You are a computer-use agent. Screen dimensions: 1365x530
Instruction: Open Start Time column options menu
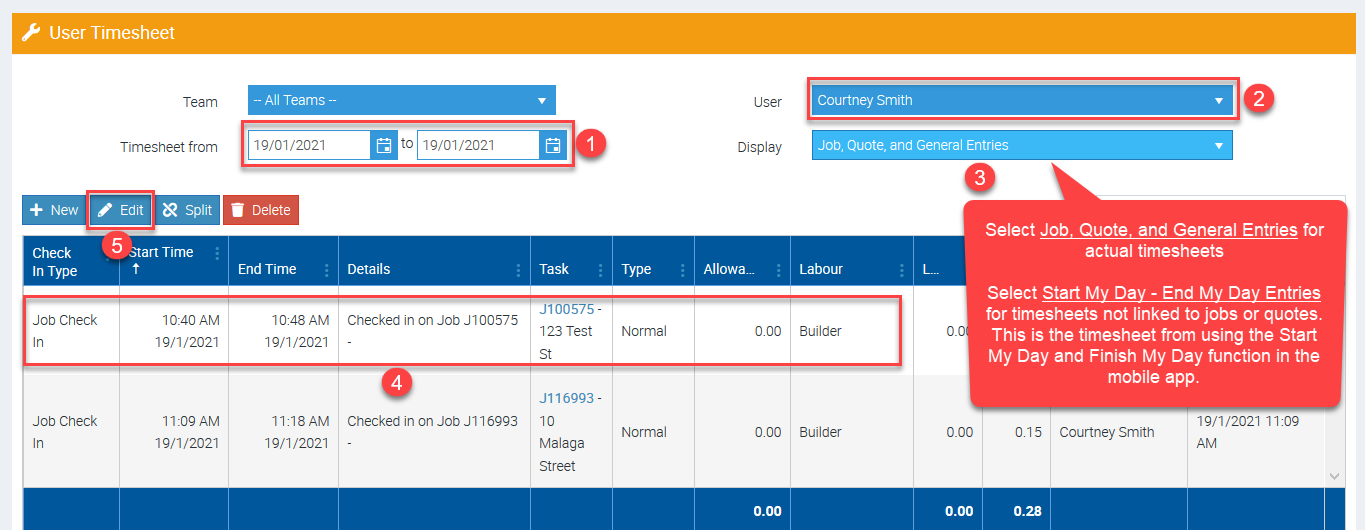217,254
